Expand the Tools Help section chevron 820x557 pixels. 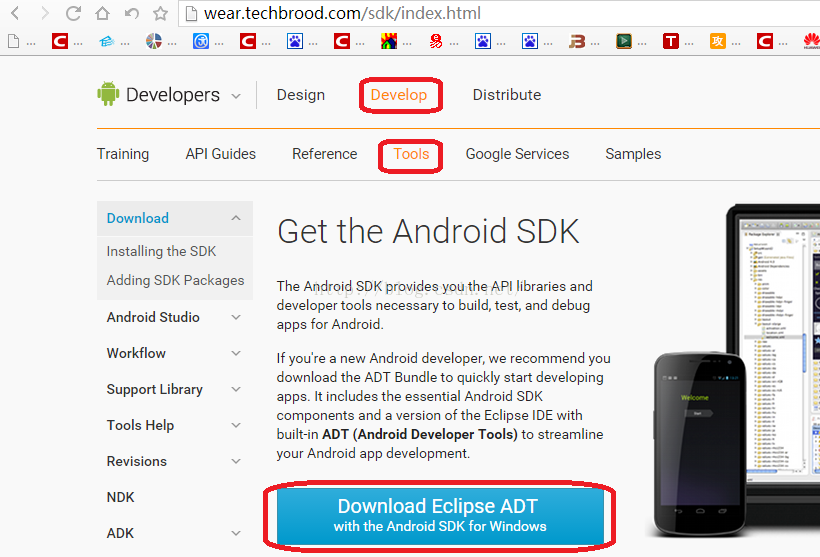pos(236,426)
